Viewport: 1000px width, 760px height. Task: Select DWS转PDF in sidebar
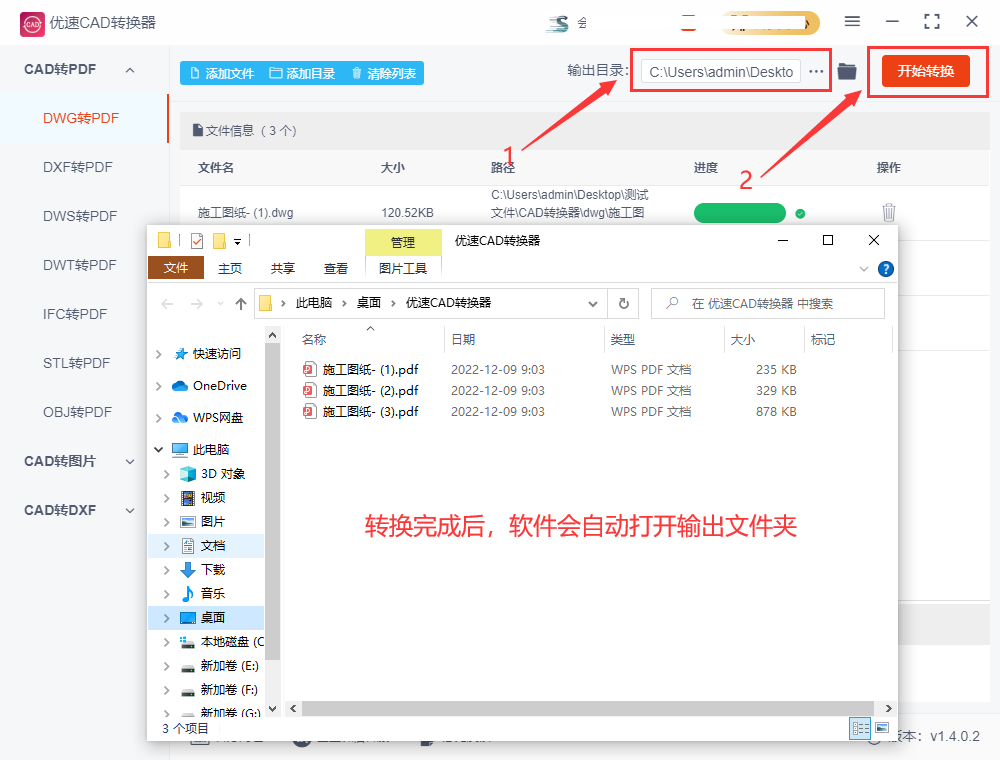click(80, 217)
